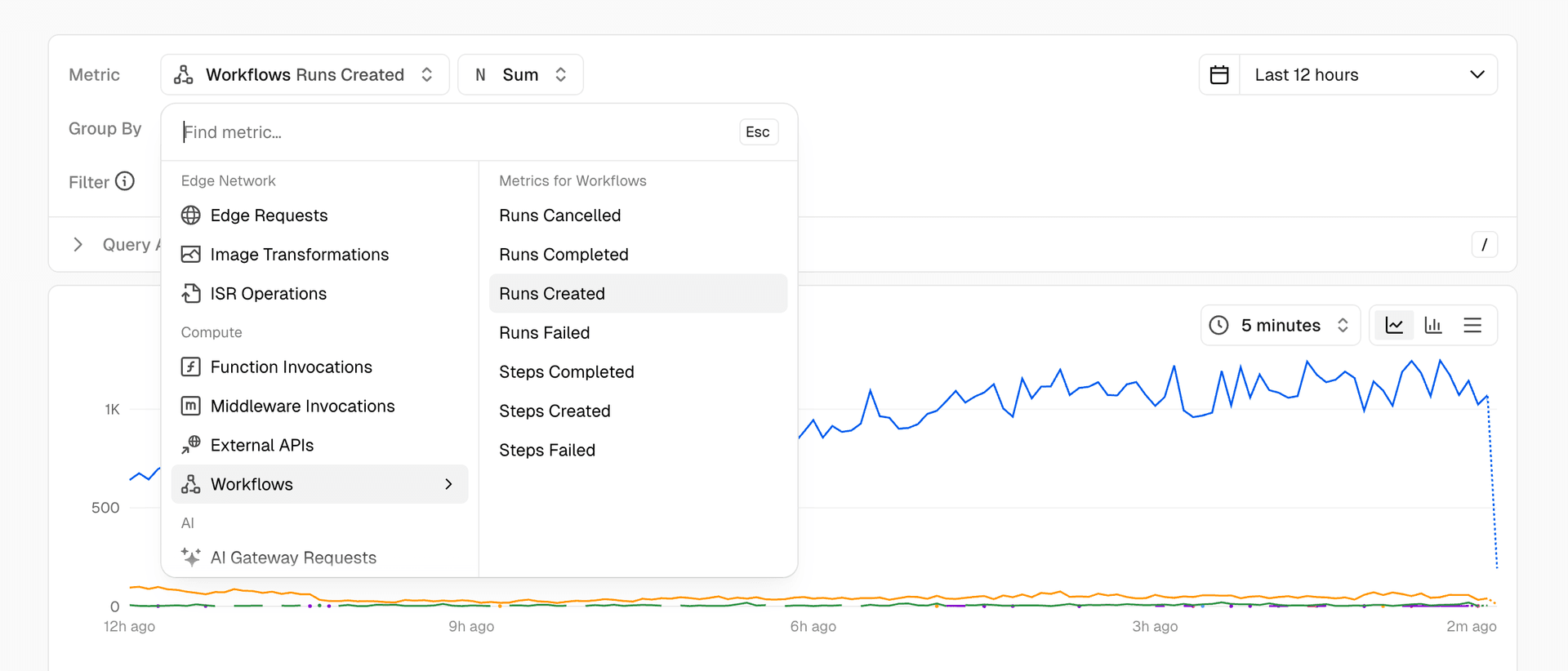Viewport: 1568px width, 671px height.
Task: Click the Function Invocations icon
Action: (x=190, y=367)
